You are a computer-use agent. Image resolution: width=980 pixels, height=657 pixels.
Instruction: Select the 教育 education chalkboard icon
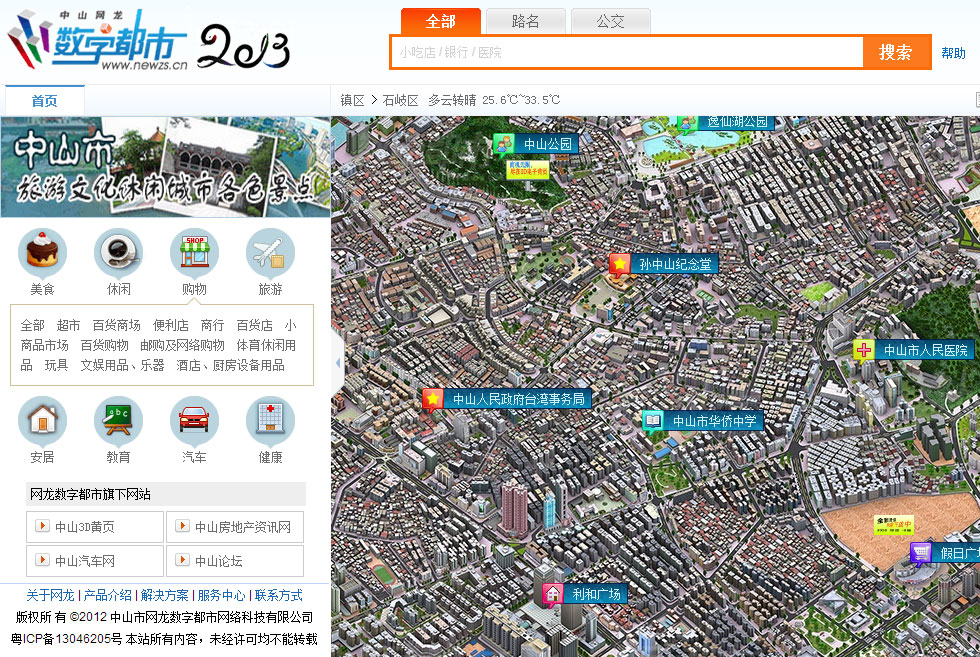(118, 420)
